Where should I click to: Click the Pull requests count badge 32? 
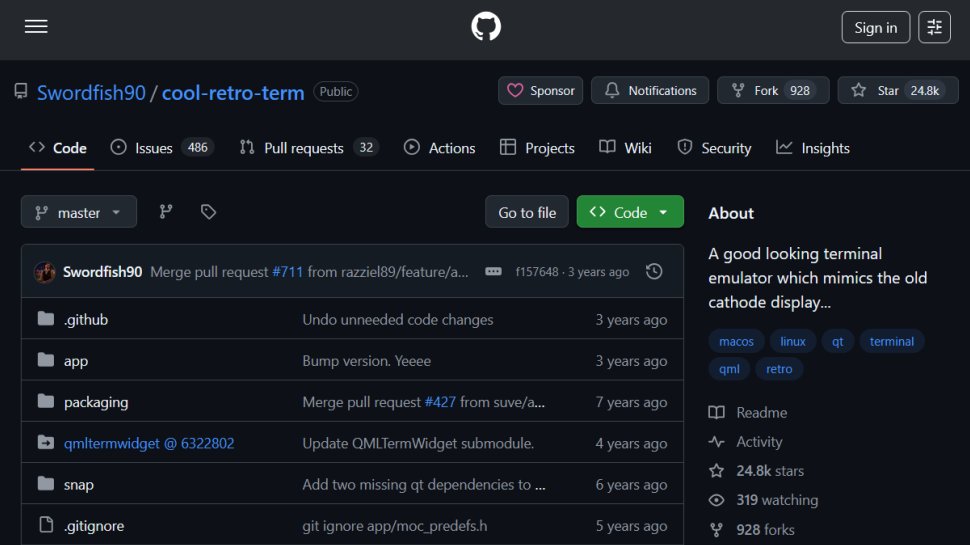click(366, 148)
